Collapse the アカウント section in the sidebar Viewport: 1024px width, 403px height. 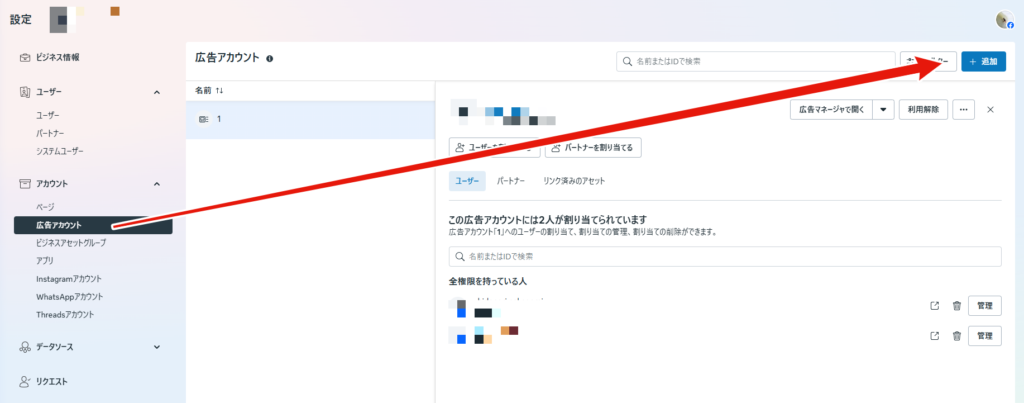(x=157, y=184)
